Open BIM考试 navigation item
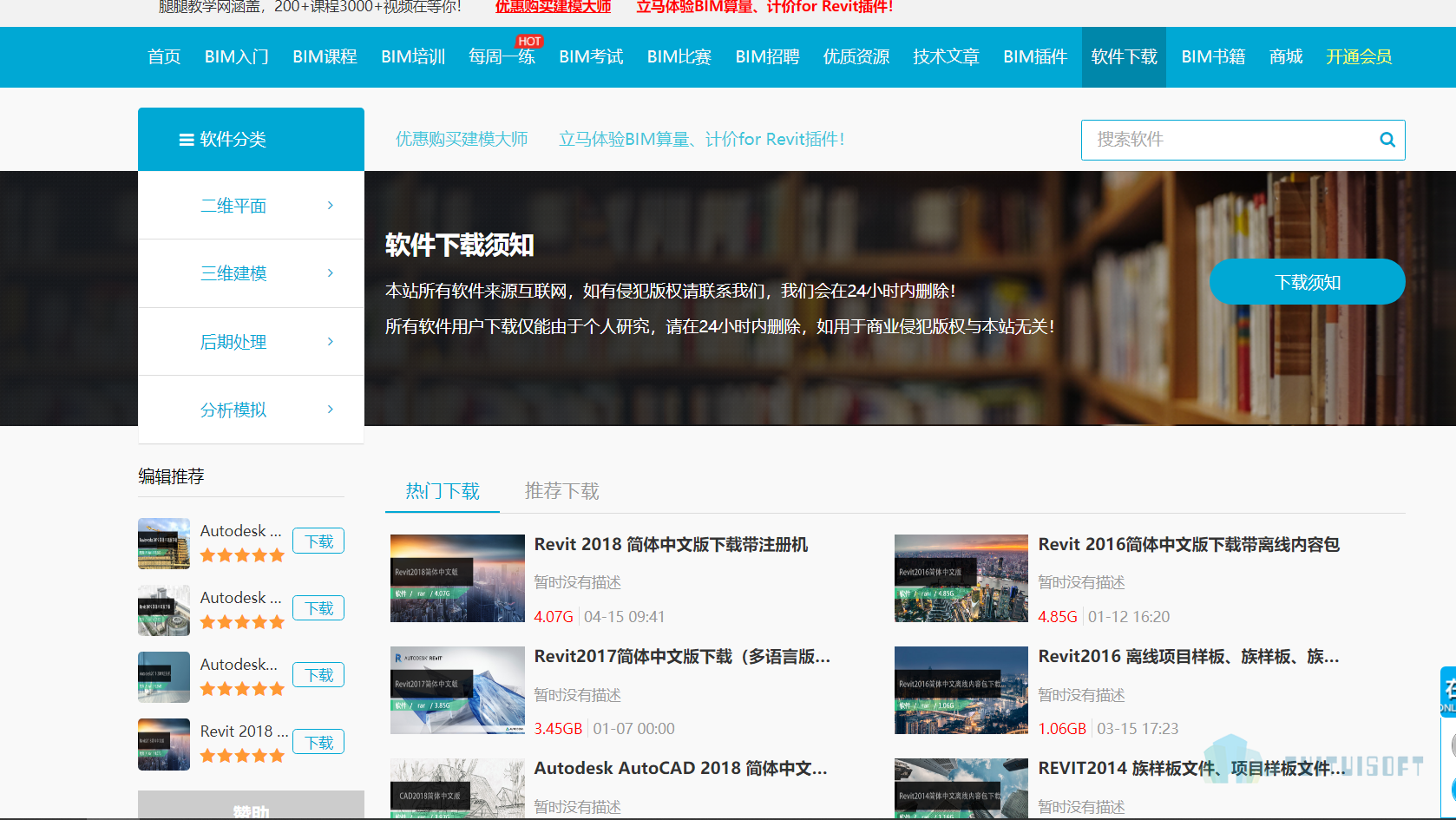 coord(591,57)
